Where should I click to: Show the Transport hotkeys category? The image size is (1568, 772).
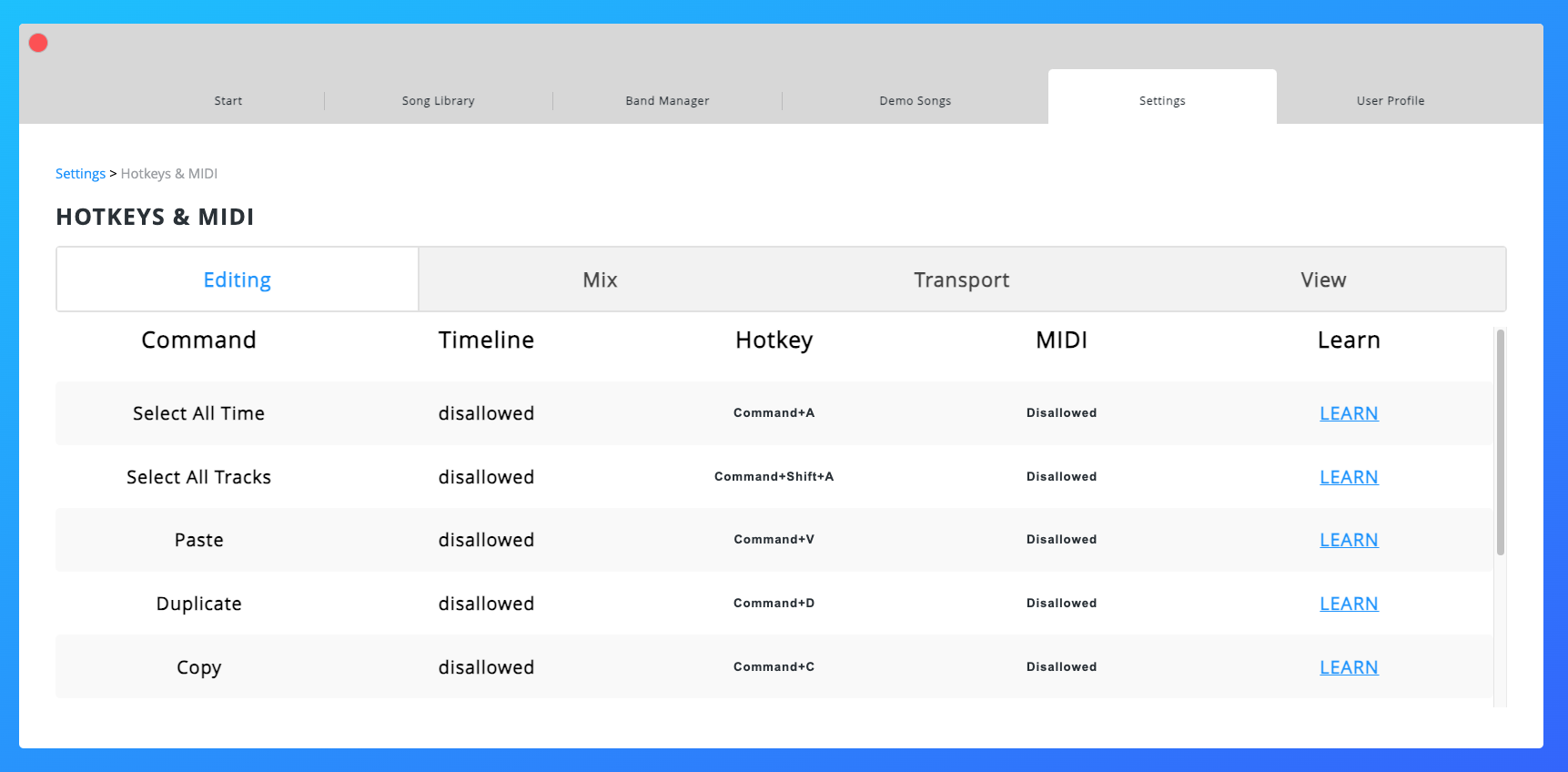[x=961, y=280]
